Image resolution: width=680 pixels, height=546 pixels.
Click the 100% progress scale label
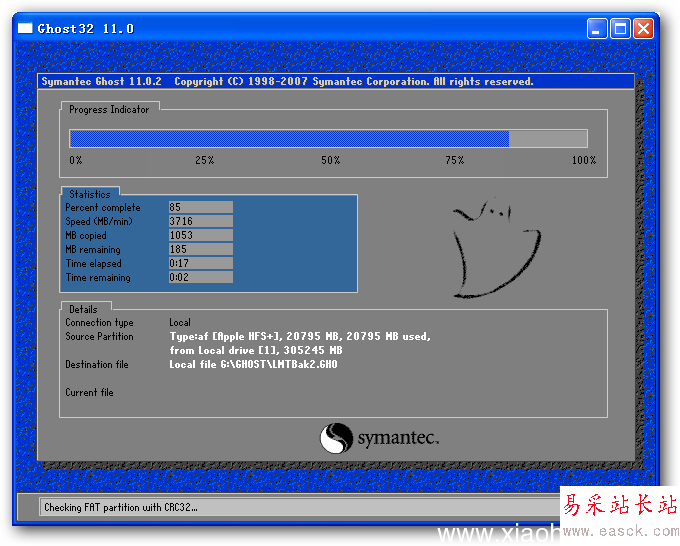coord(584,160)
